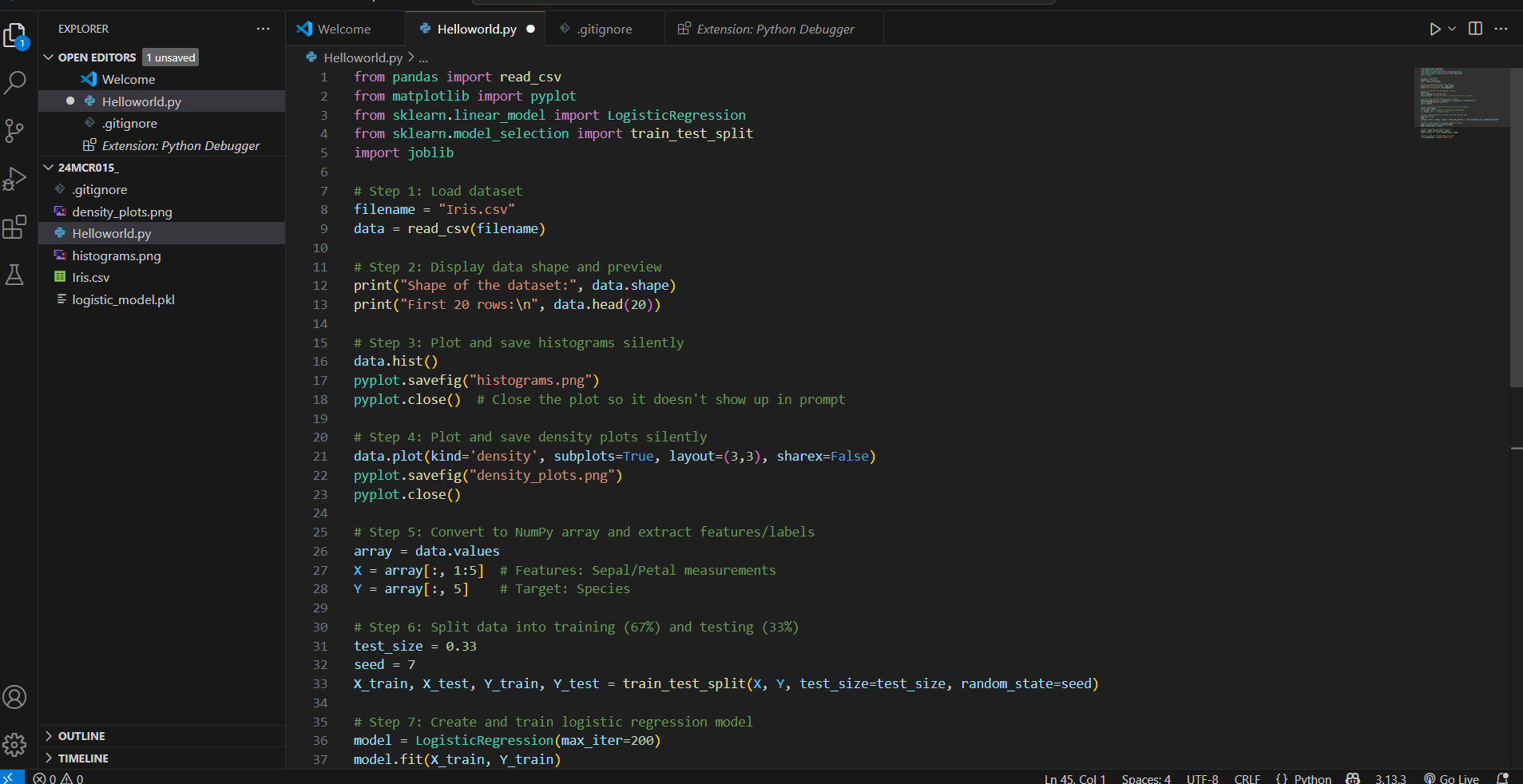The image size is (1523, 784).
Task: Collapse the Open Editors section
Action: pos(49,57)
